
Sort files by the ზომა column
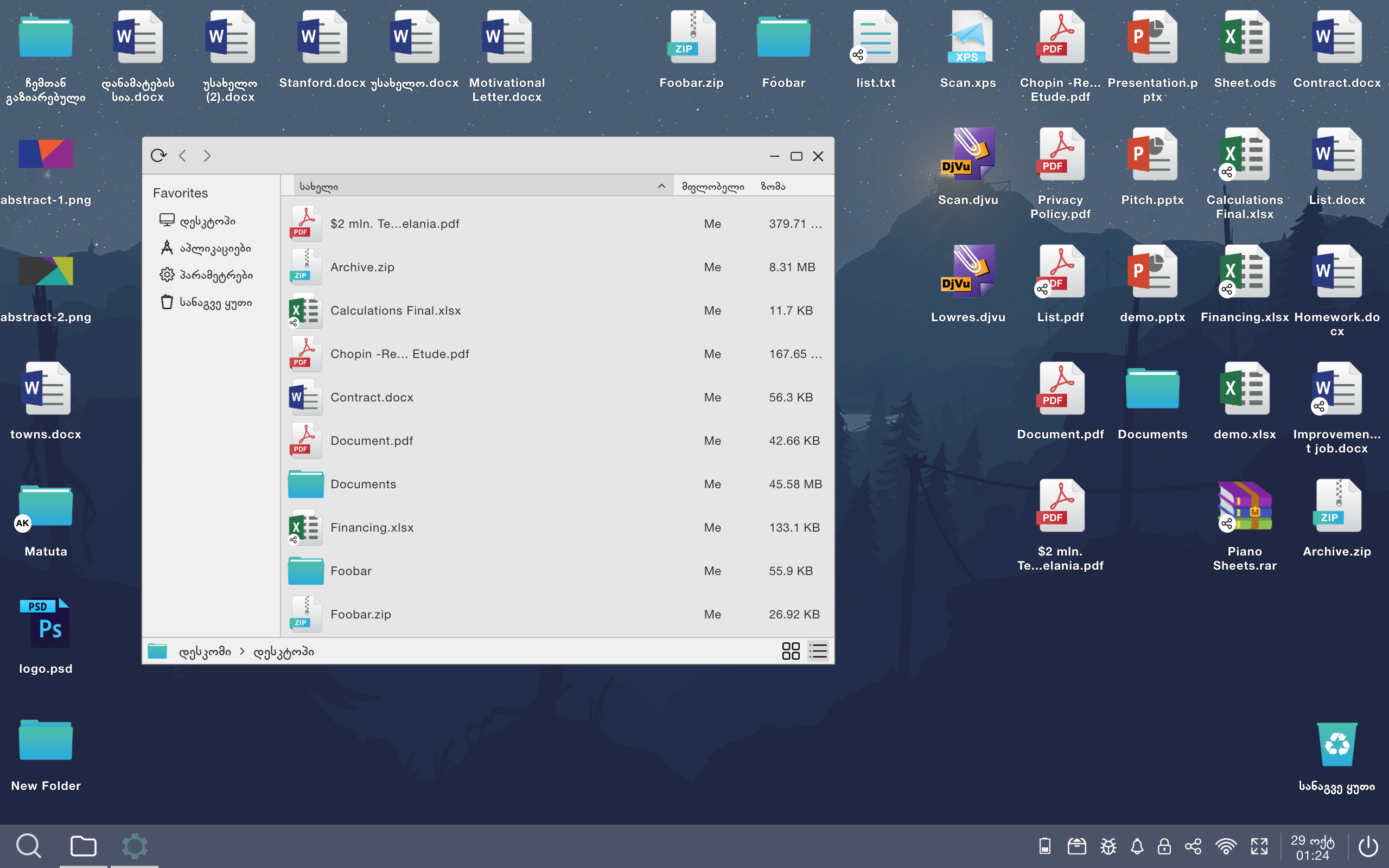(x=773, y=186)
